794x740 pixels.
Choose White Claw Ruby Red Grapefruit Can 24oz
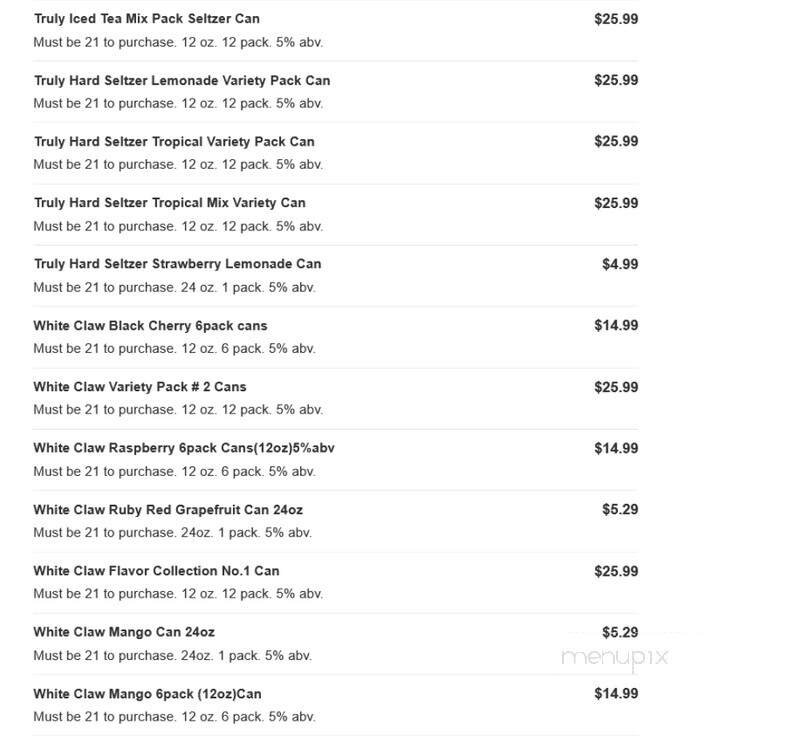point(167,509)
